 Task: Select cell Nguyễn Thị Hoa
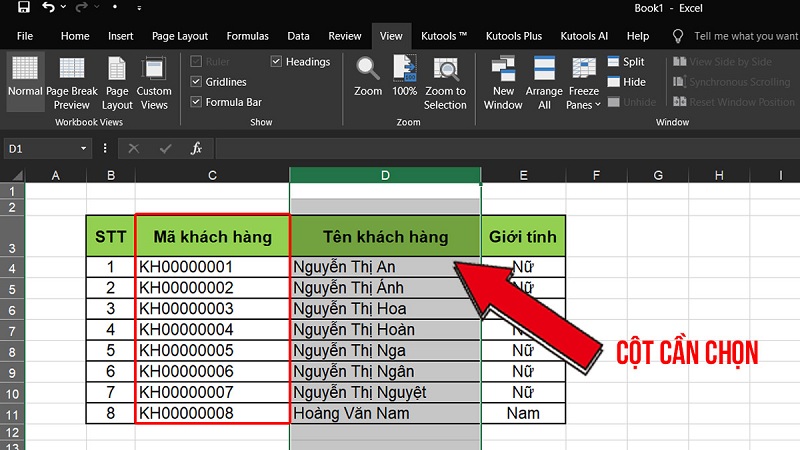pos(385,309)
